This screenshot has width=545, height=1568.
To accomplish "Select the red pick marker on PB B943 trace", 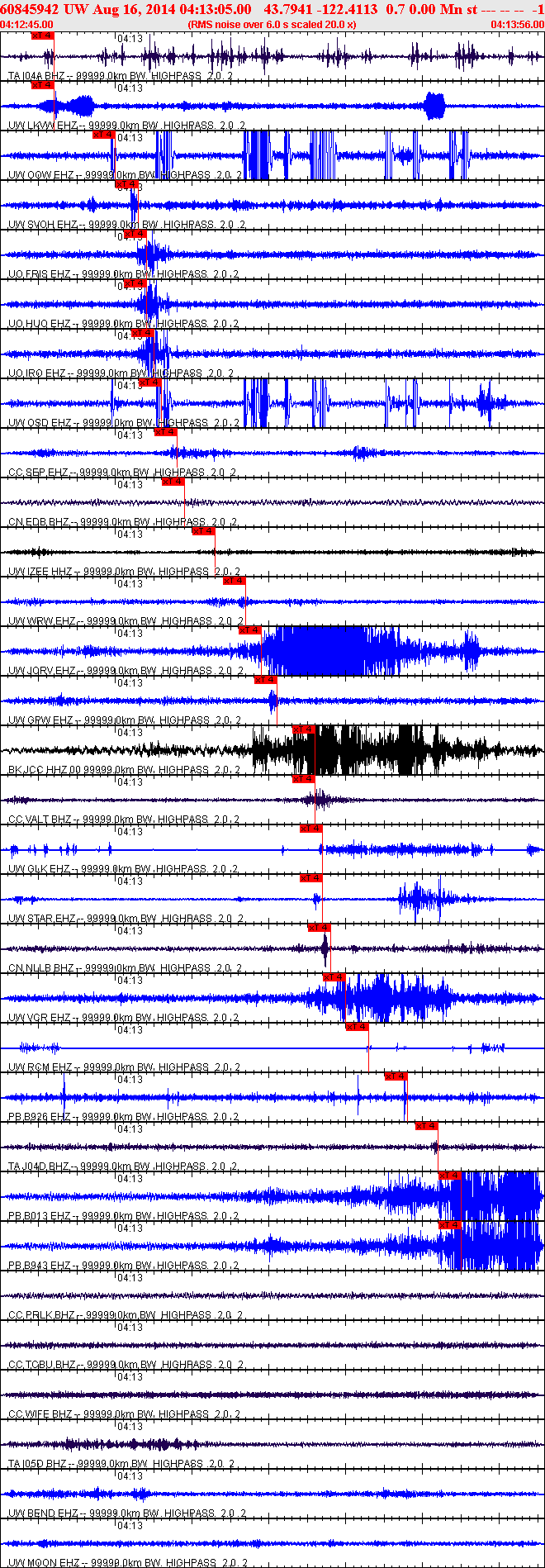I will tap(449, 1224).
